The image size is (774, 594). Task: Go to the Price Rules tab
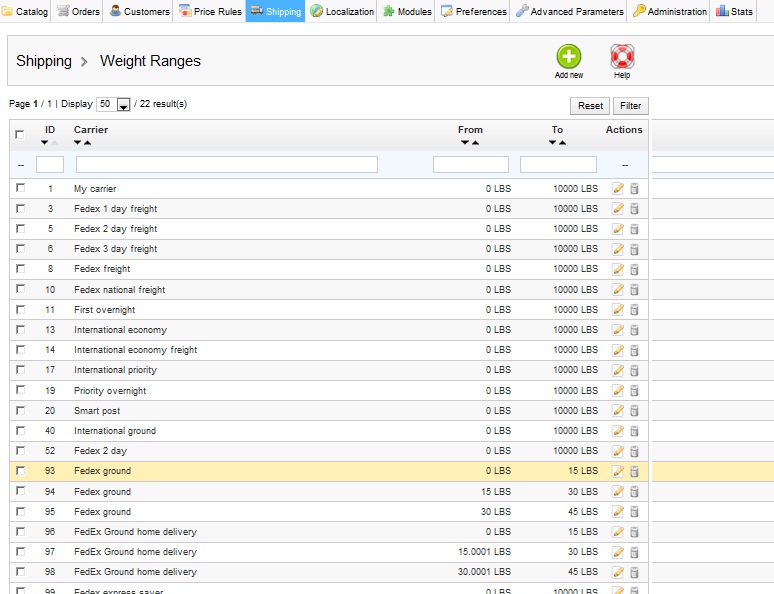(x=210, y=11)
